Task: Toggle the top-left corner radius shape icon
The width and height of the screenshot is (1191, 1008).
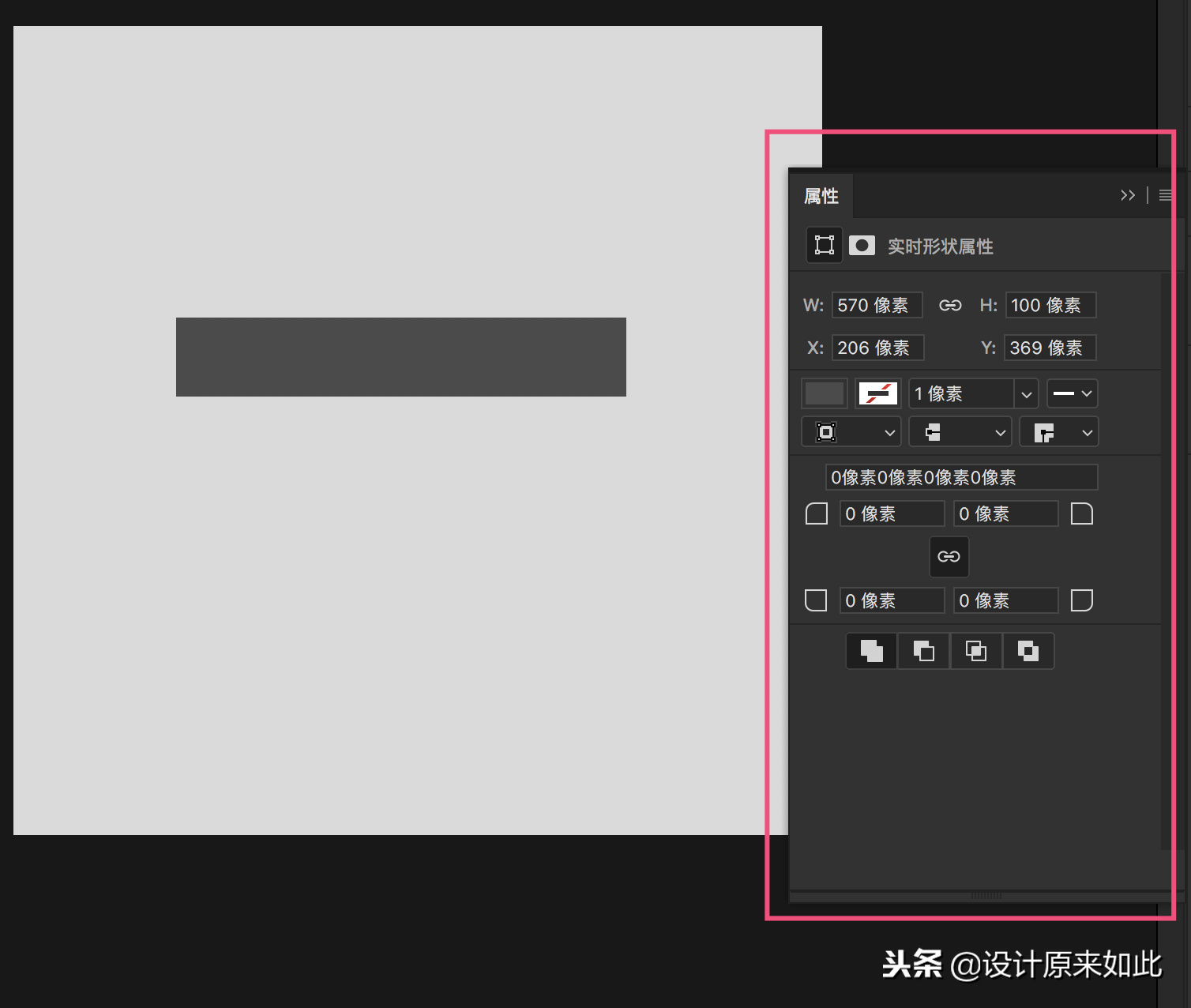Action: pos(816,513)
